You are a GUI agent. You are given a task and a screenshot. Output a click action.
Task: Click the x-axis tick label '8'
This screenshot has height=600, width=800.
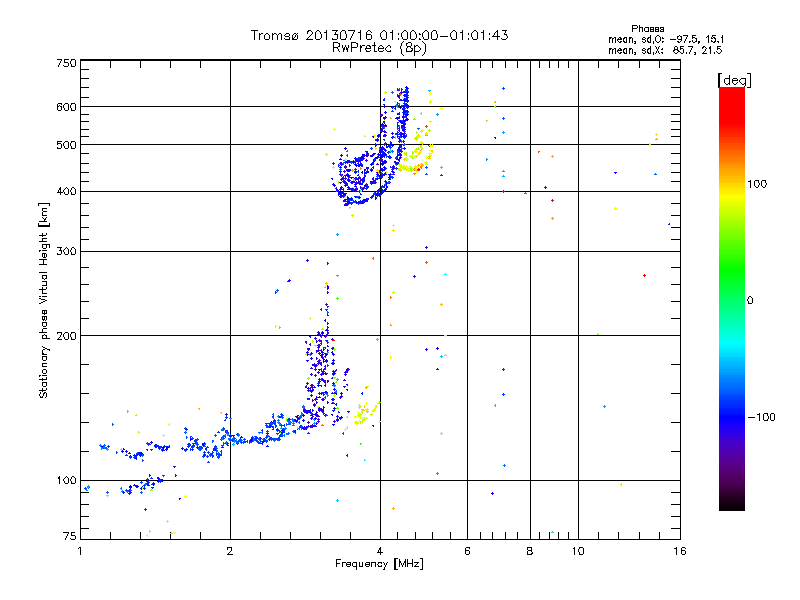530,551
